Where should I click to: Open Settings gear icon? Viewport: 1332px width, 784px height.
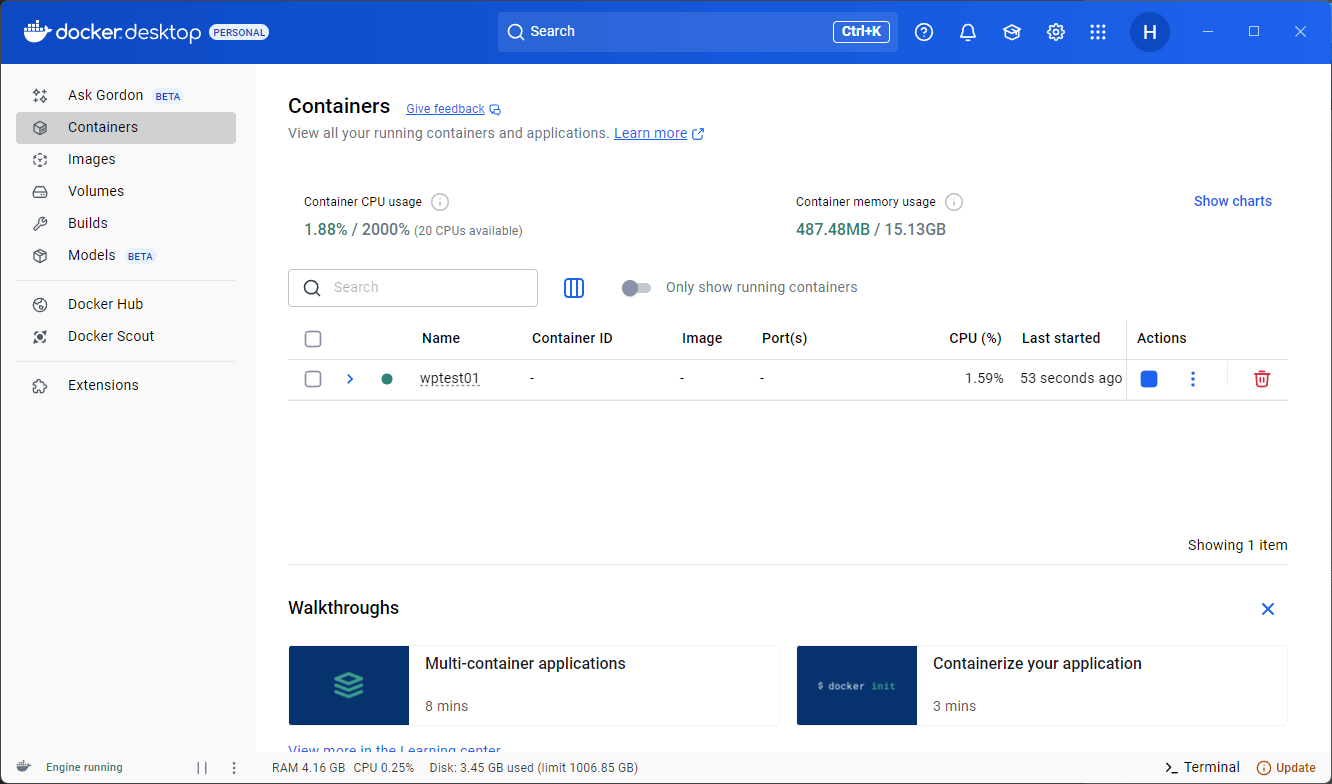(x=1056, y=32)
